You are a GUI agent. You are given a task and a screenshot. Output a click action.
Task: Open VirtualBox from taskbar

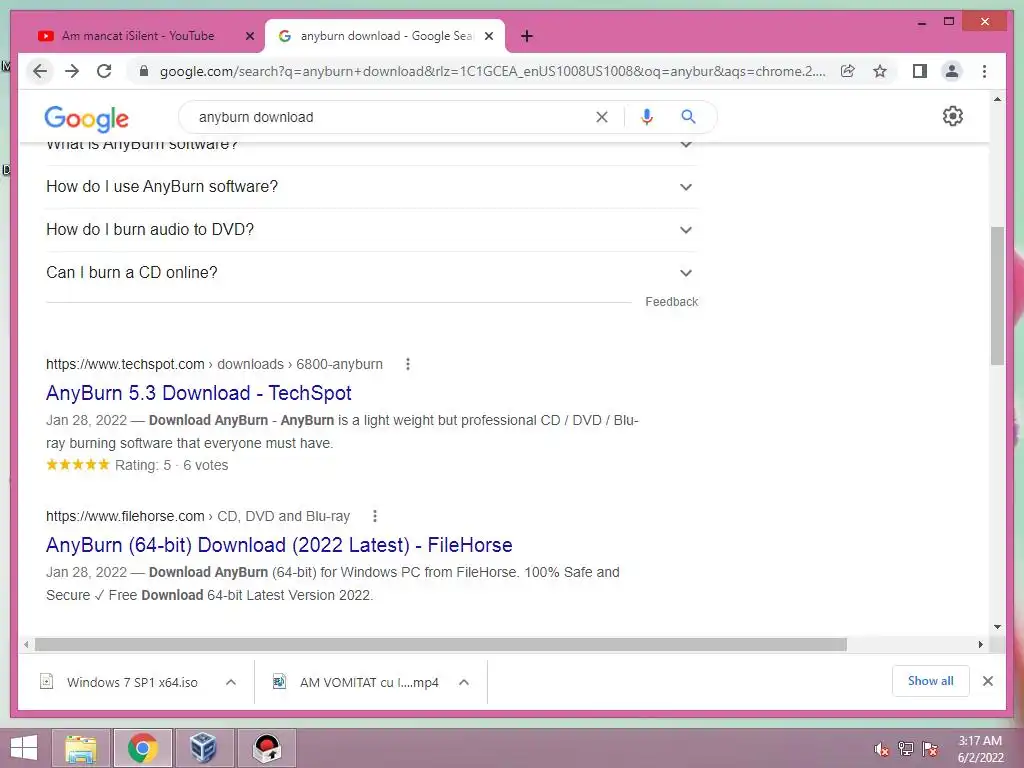point(203,748)
